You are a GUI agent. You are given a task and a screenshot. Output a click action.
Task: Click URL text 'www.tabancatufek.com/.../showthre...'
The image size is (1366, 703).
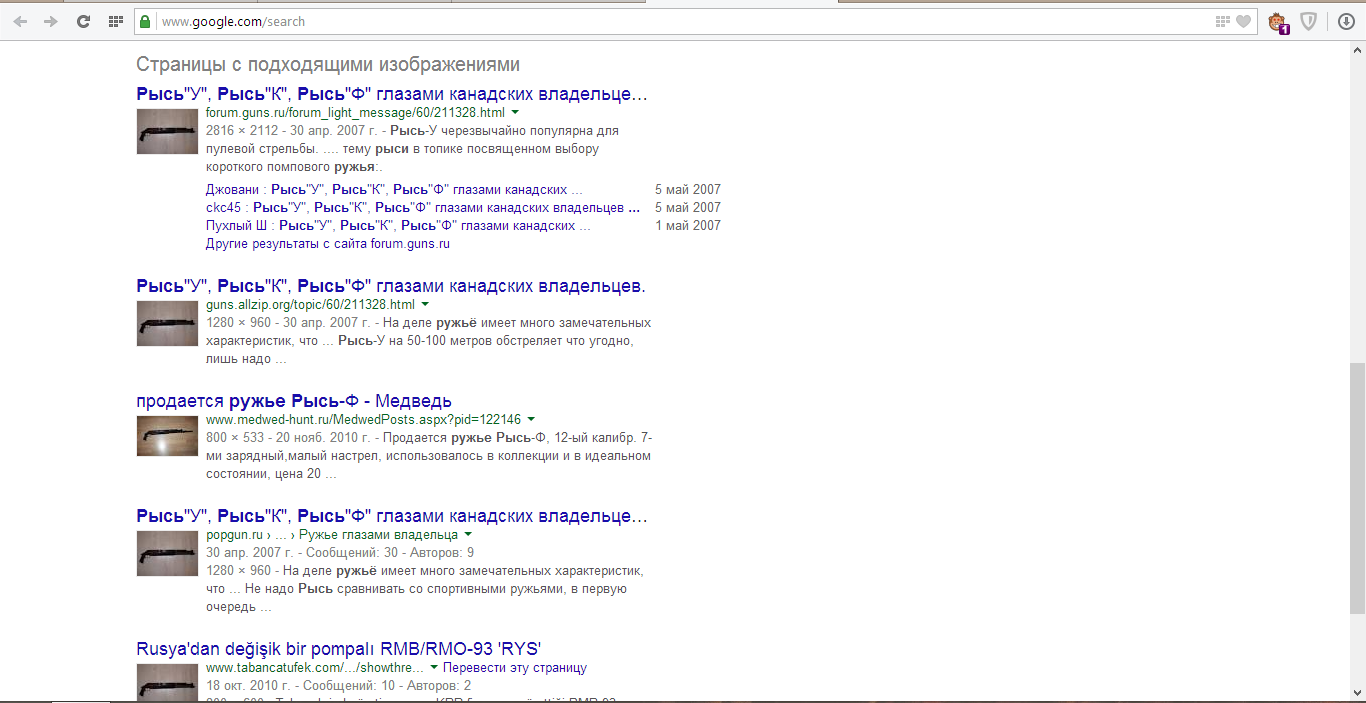click(315, 667)
